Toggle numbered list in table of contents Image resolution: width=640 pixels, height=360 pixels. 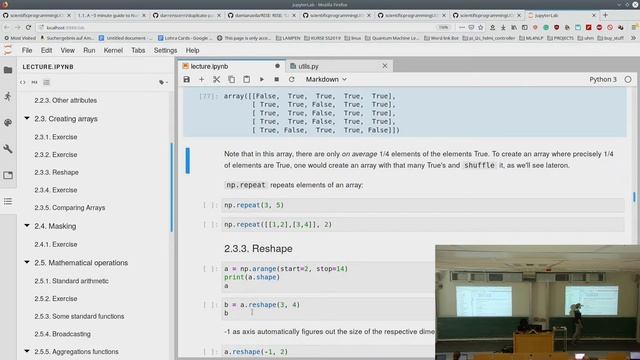46,82
